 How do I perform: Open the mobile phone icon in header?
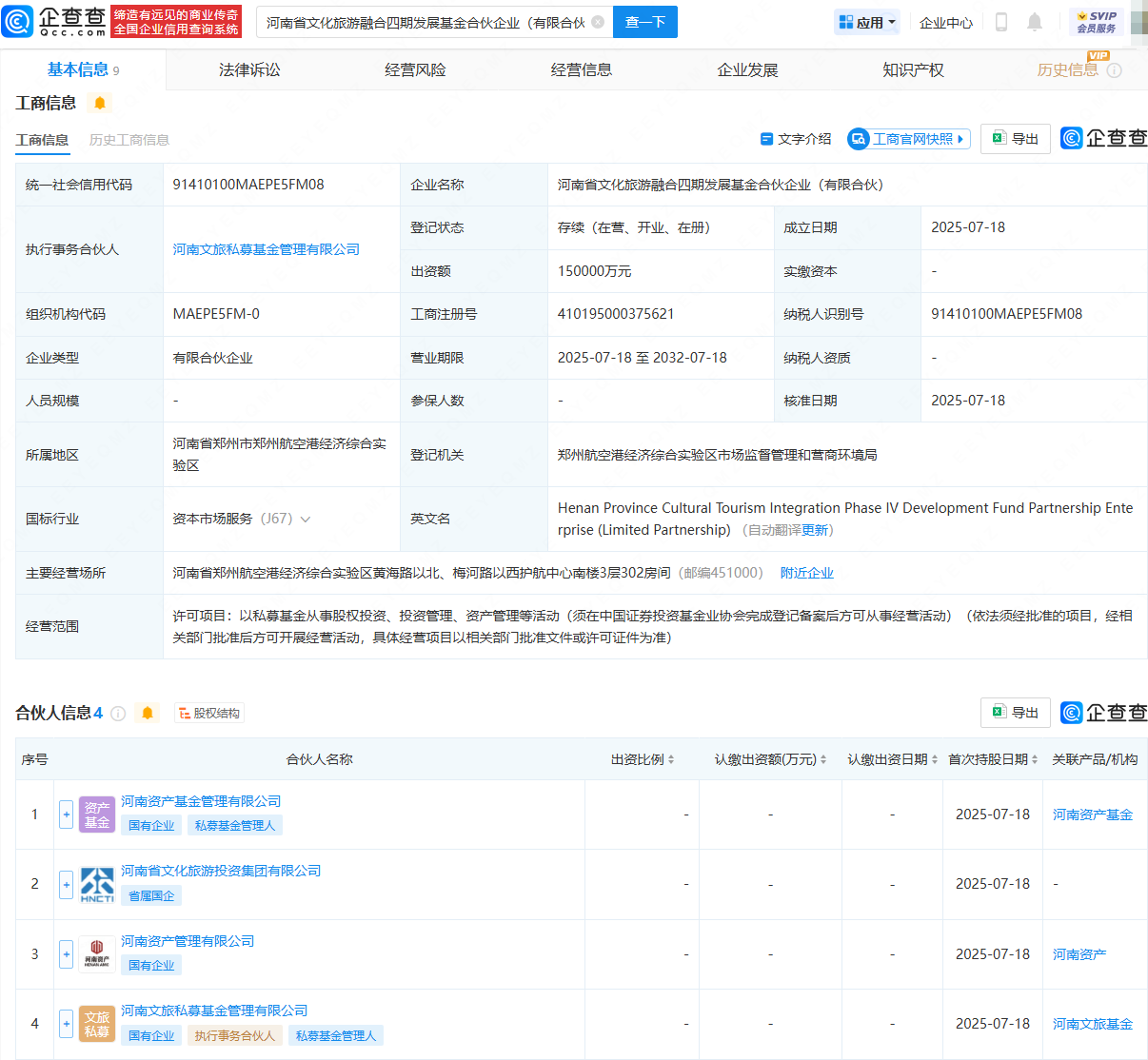1001,22
